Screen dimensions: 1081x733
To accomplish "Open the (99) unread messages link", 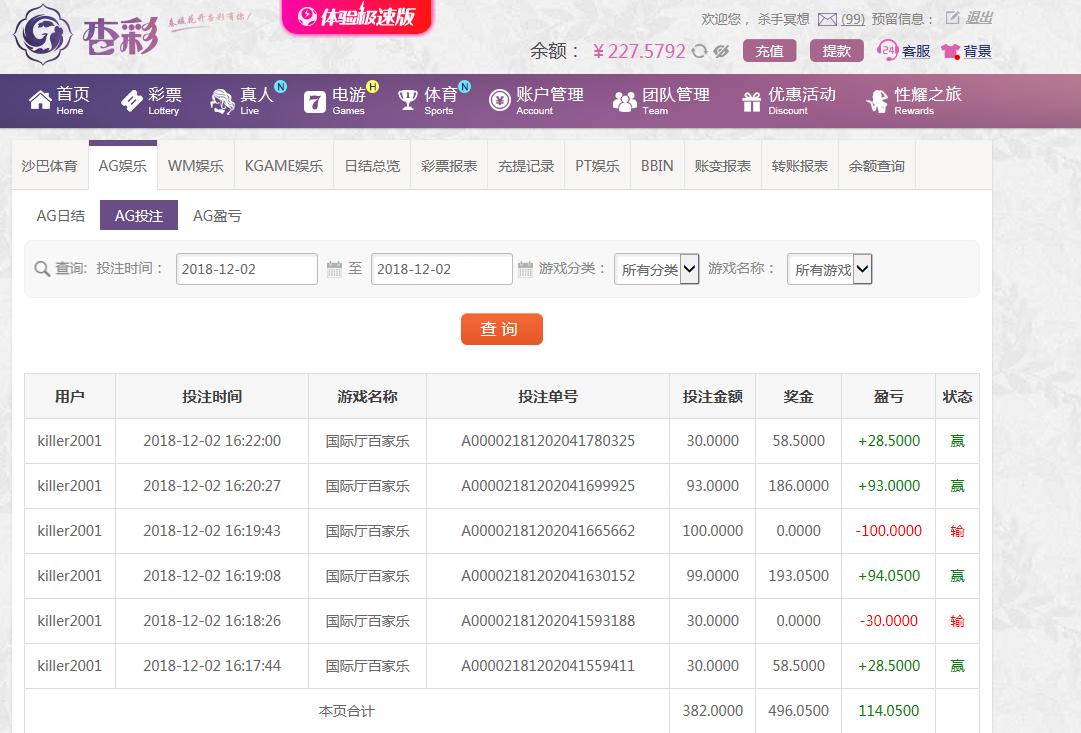I will click(853, 19).
